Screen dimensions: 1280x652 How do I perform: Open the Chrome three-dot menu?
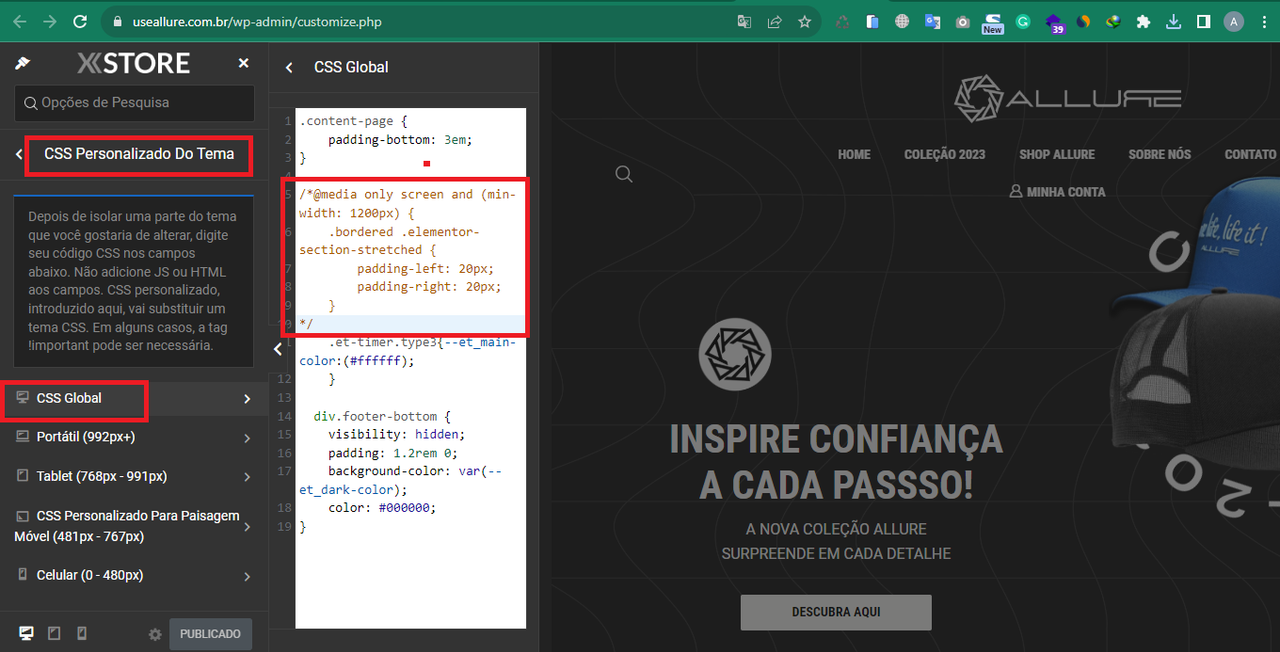1264,21
